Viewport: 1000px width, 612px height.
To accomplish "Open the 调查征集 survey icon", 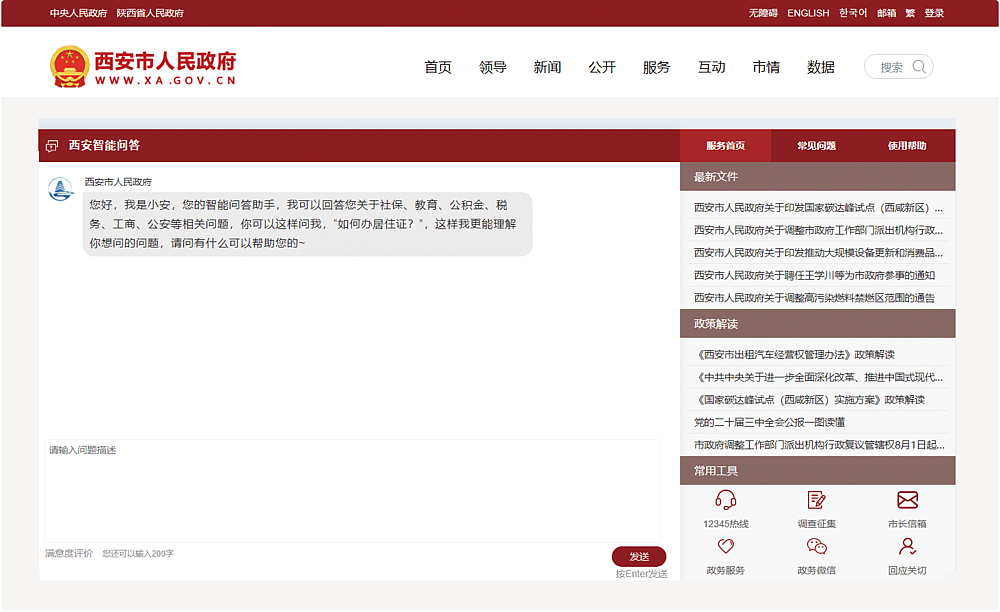I will [x=816, y=500].
